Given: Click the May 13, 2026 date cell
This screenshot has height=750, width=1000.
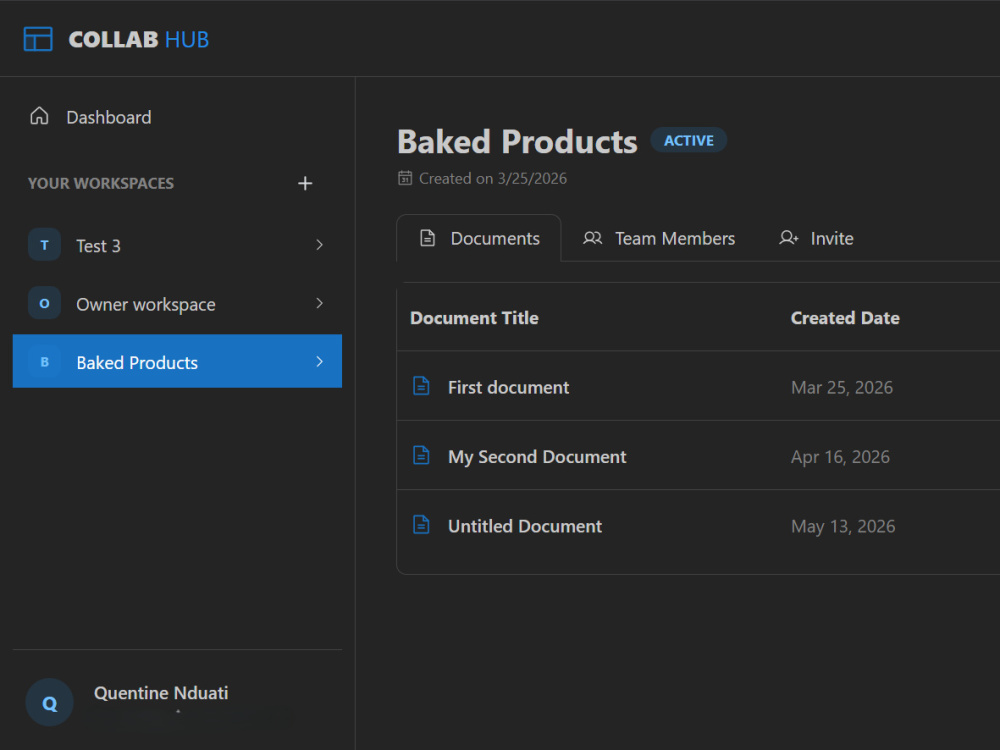Looking at the screenshot, I should point(843,526).
